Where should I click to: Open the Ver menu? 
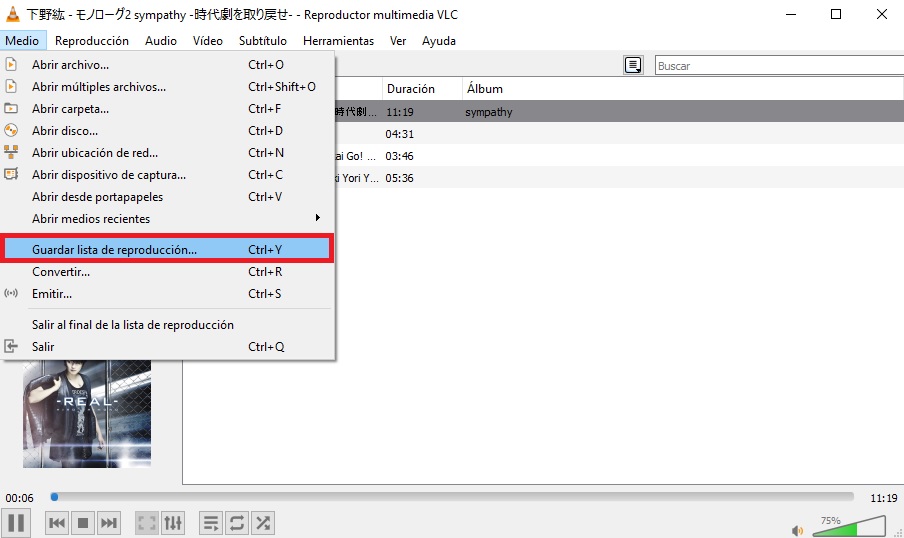[x=398, y=40]
